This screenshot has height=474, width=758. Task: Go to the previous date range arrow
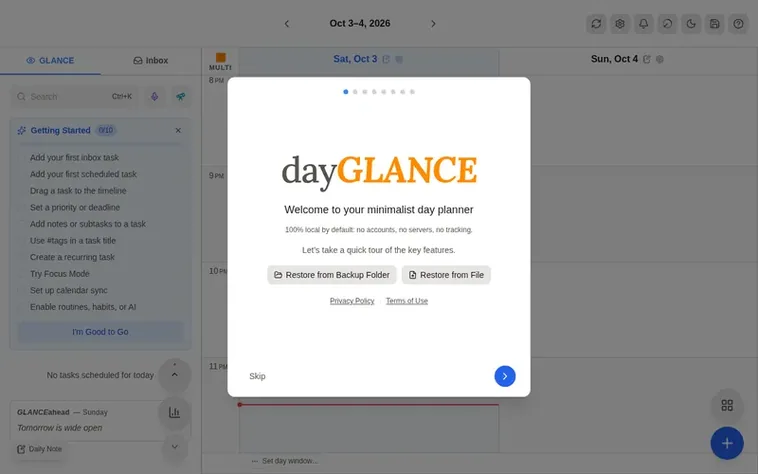point(287,24)
